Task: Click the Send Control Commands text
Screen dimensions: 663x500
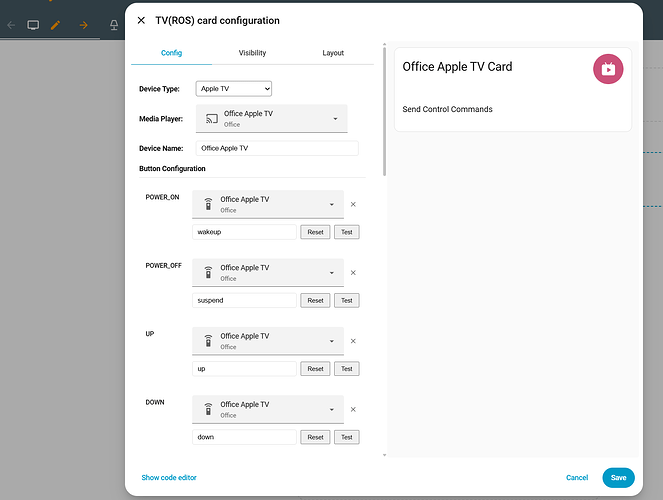Action: (447, 109)
